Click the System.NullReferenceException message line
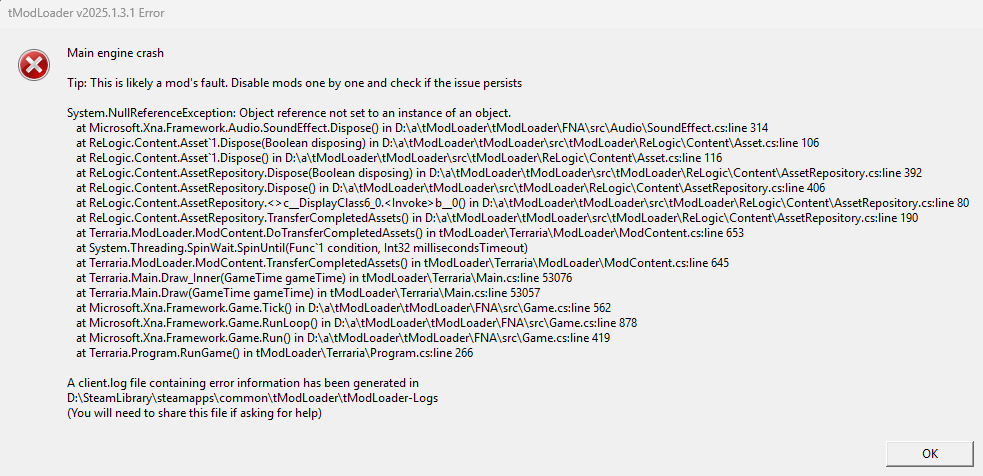The image size is (983, 476). coord(289,114)
